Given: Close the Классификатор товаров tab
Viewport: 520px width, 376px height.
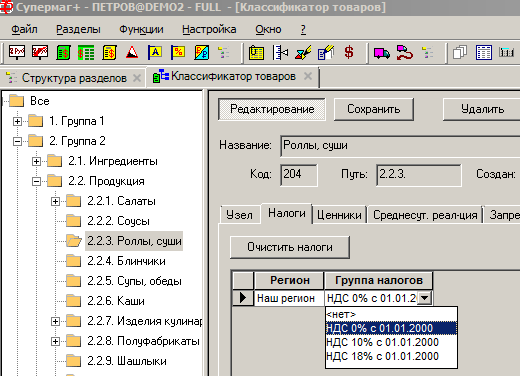Looking at the screenshot, I should pyautogui.click(x=308, y=76).
